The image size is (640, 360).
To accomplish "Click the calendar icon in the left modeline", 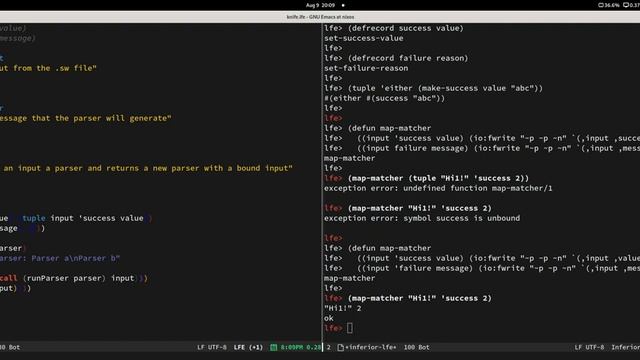I will (x=273, y=347).
